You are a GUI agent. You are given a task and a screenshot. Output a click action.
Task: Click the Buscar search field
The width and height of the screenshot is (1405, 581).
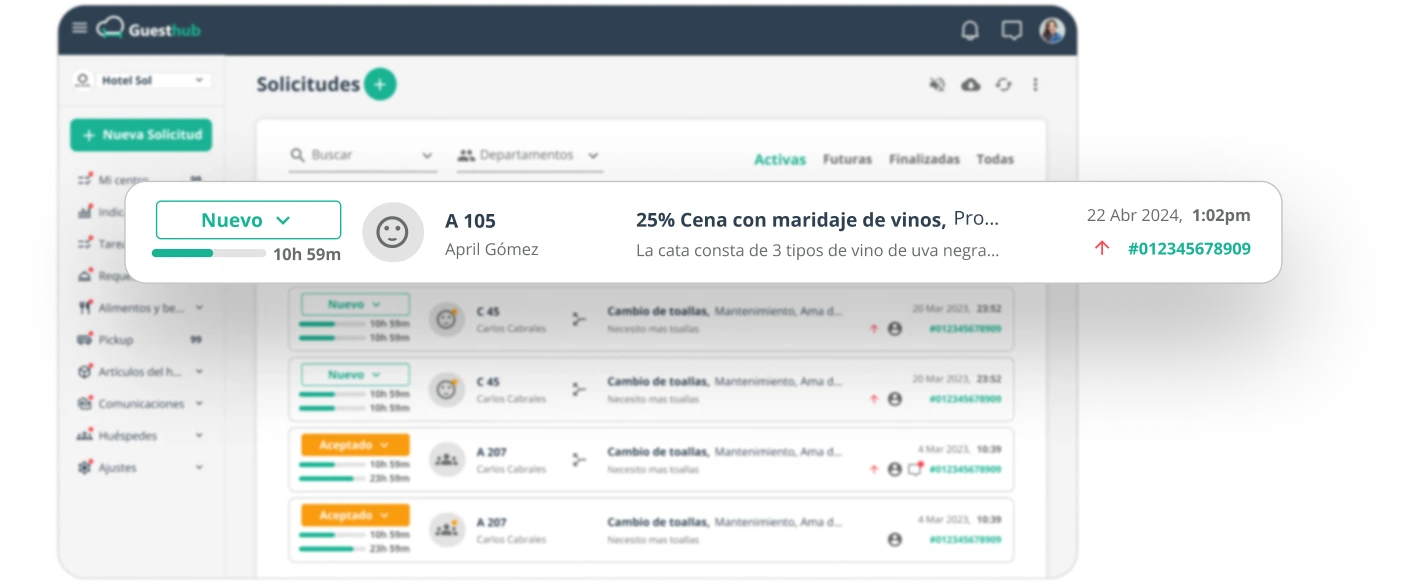pos(360,156)
